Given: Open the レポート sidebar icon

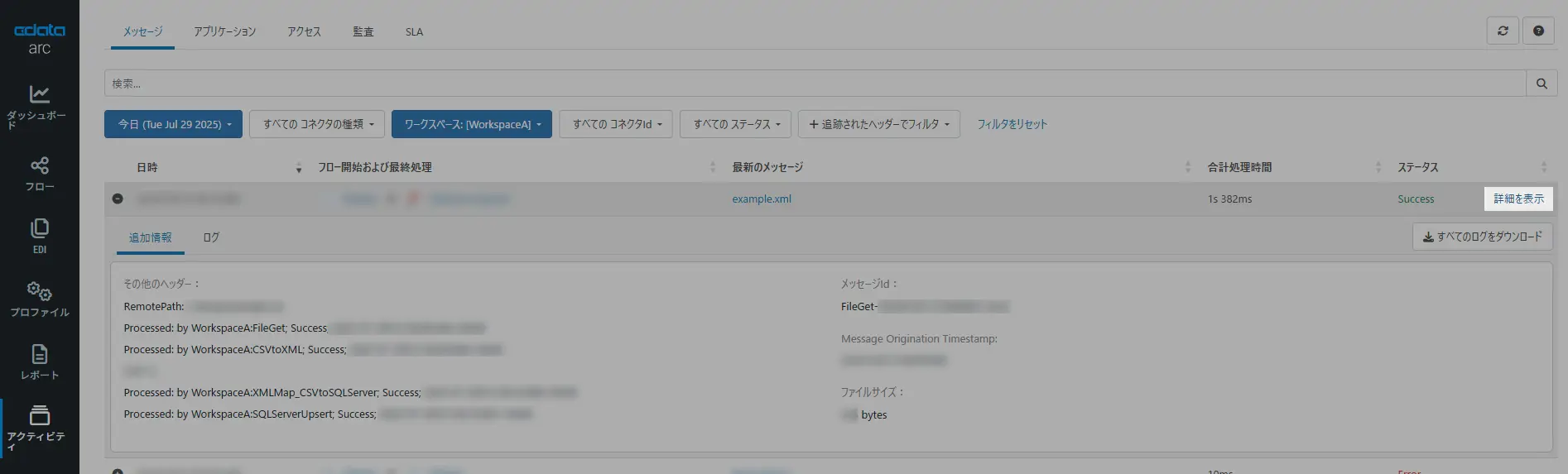Looking at the screenshot, I should pyautogui.click(x=39, y=354).
